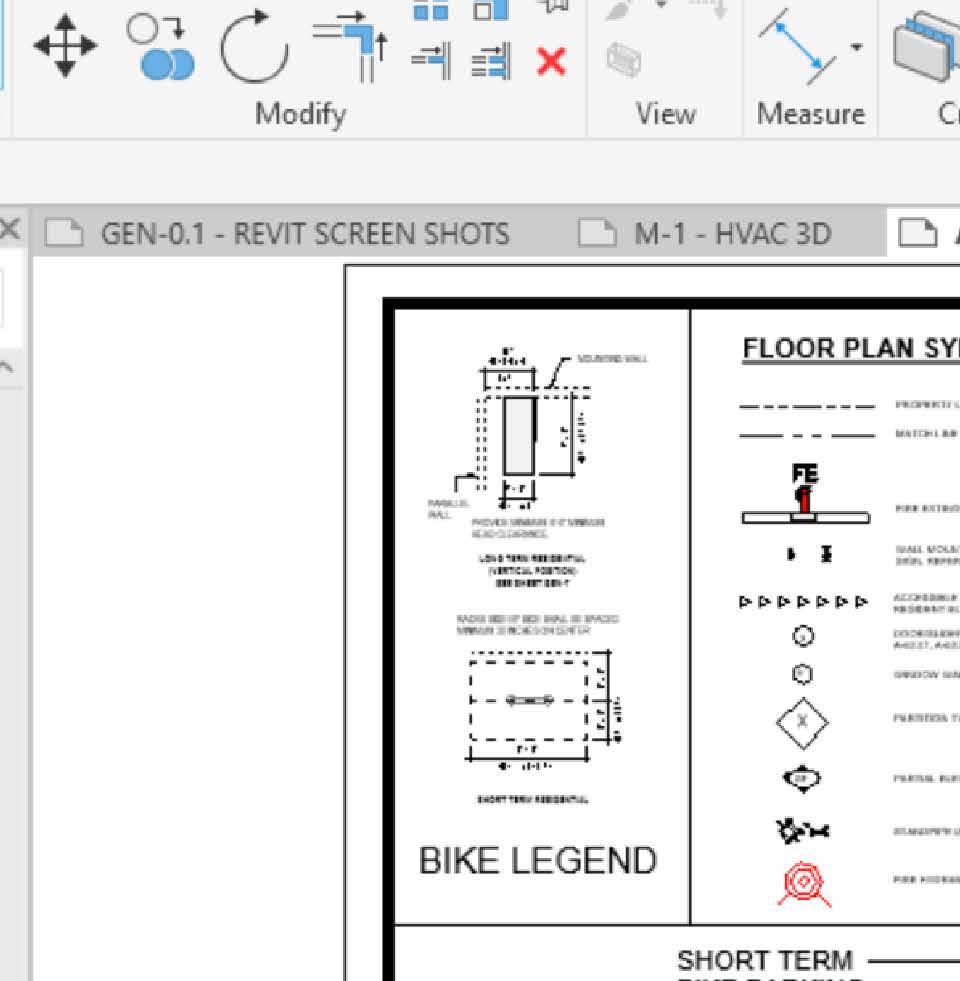The width and height of the screenshot is (960, 981).
Task: Click the Measure panel label
Action: [x=810, y=114]
